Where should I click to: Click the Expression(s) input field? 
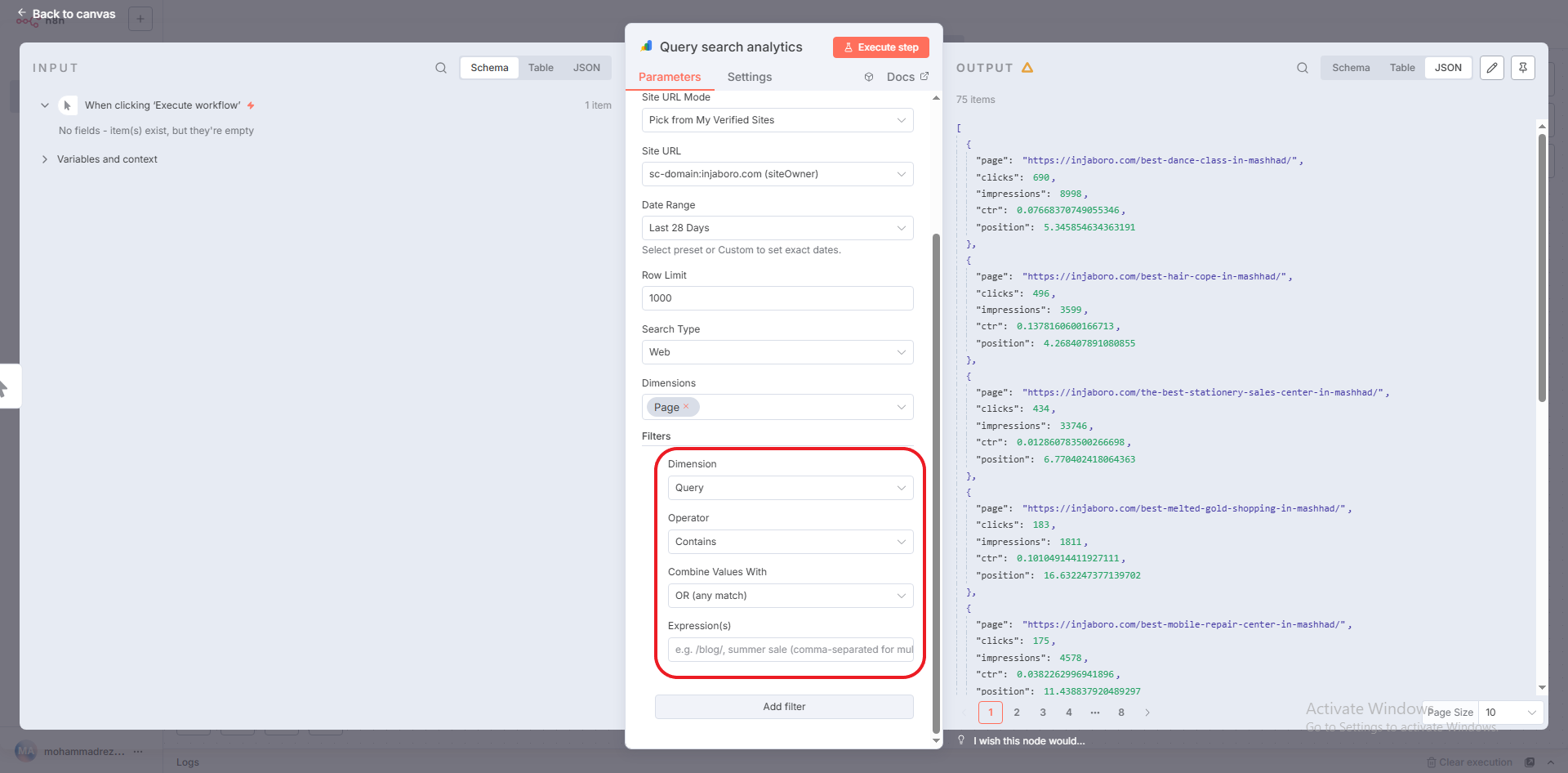790,650
